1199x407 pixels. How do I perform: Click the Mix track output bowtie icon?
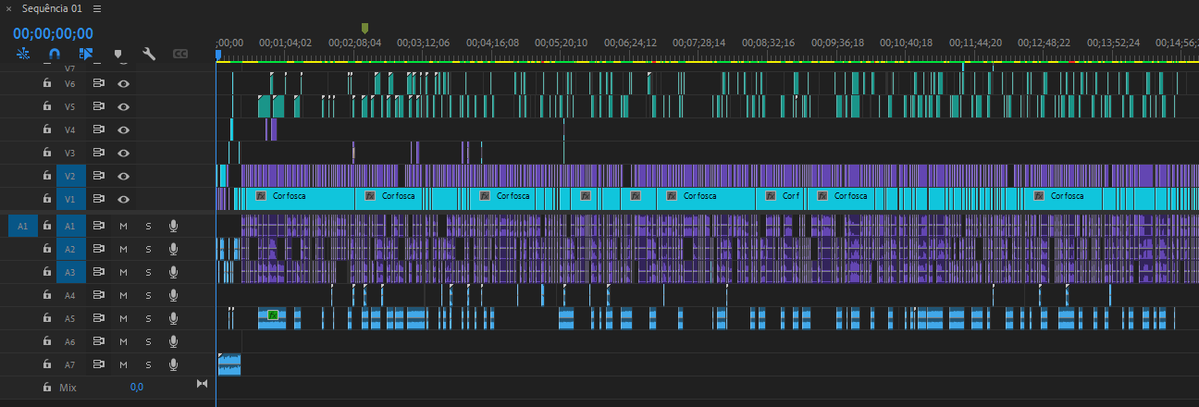click(202, 384)
